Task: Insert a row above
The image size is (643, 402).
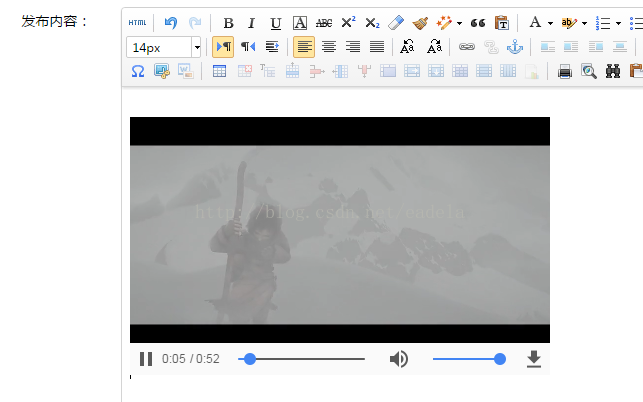Action: tap(292, 71)
